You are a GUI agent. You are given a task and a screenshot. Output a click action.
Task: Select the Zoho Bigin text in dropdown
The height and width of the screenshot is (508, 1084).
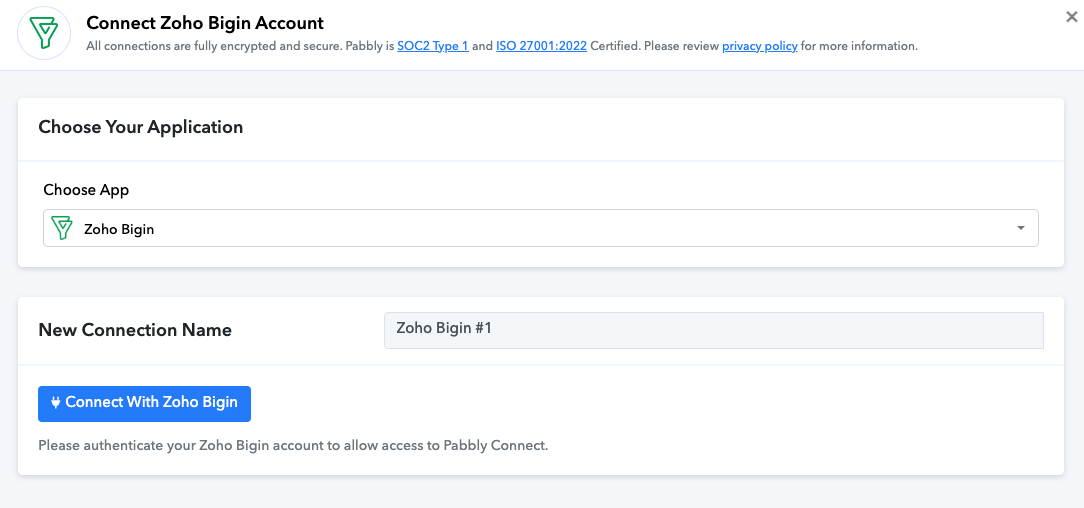119,229
